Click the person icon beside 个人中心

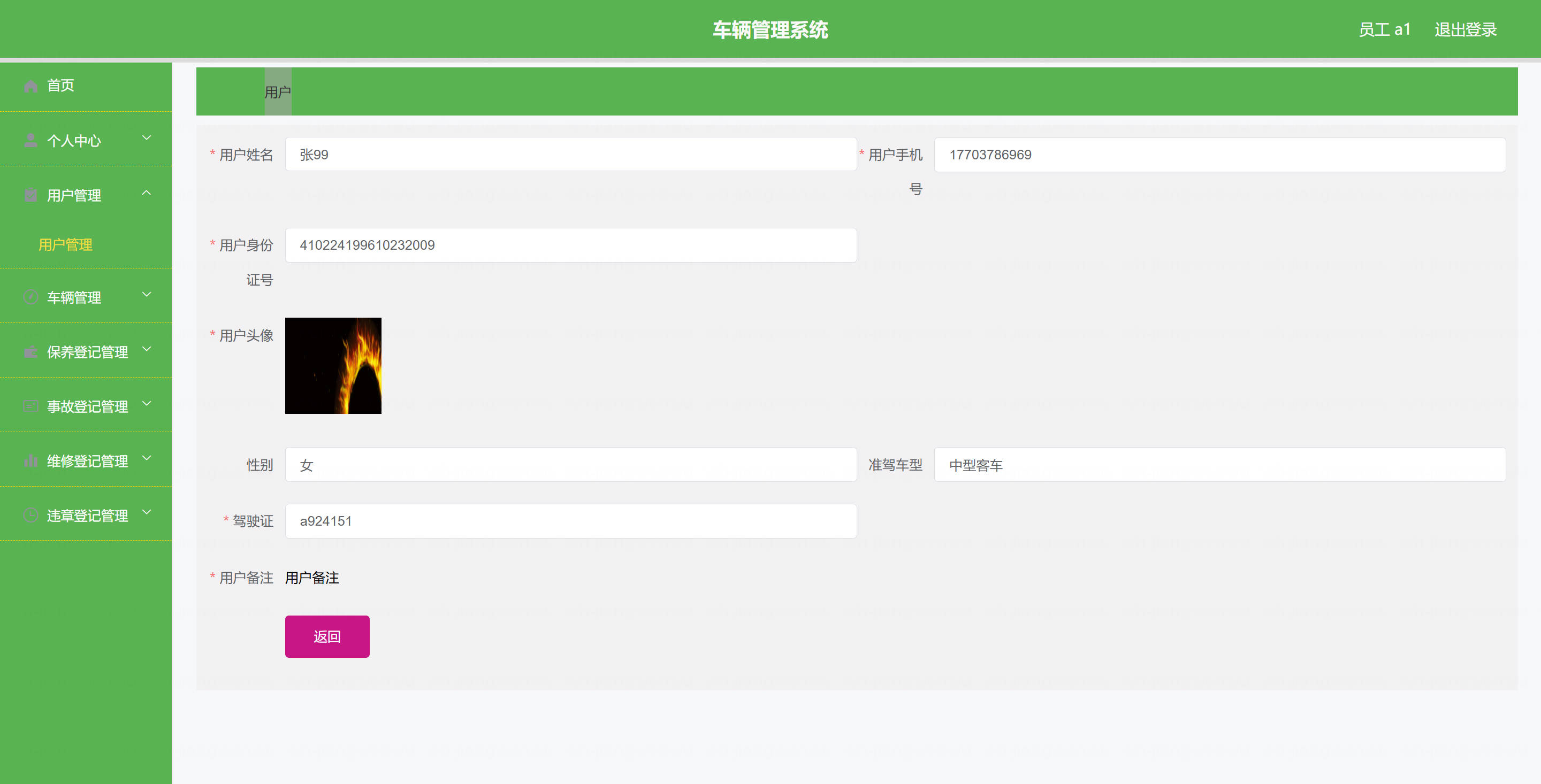pos(30,141)
